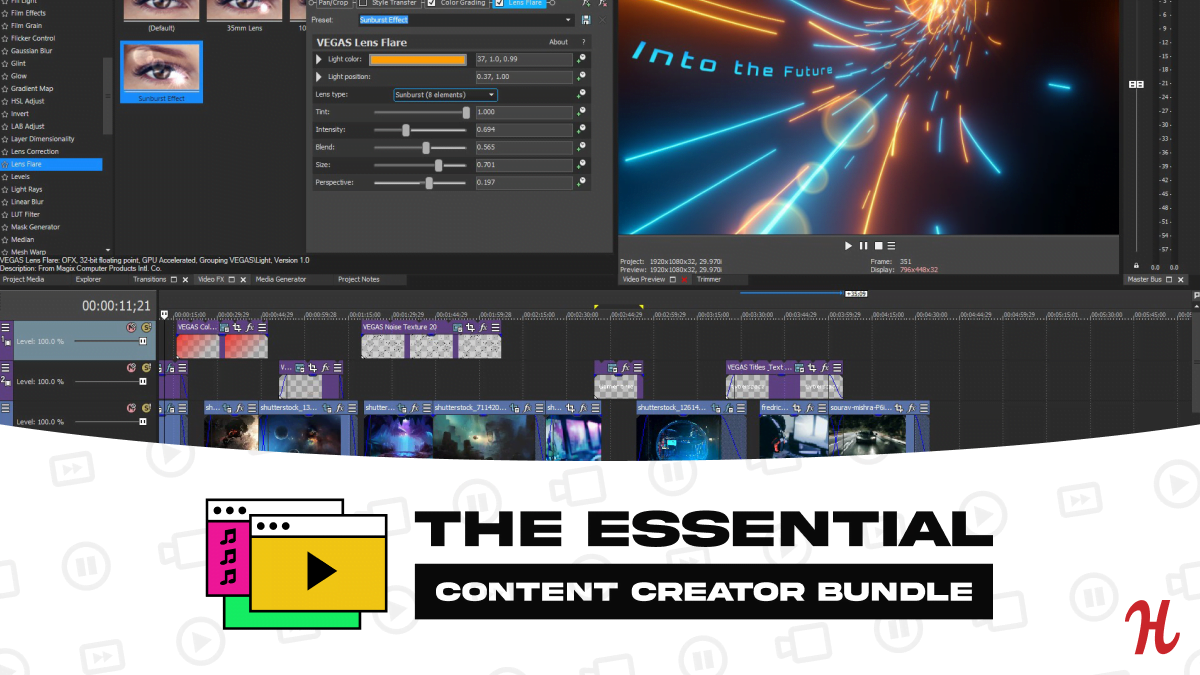Image resolution: width=1200 pixels, height=675 pixels.
Task: Open the Explorer tab
Action: tap(88, 280)
